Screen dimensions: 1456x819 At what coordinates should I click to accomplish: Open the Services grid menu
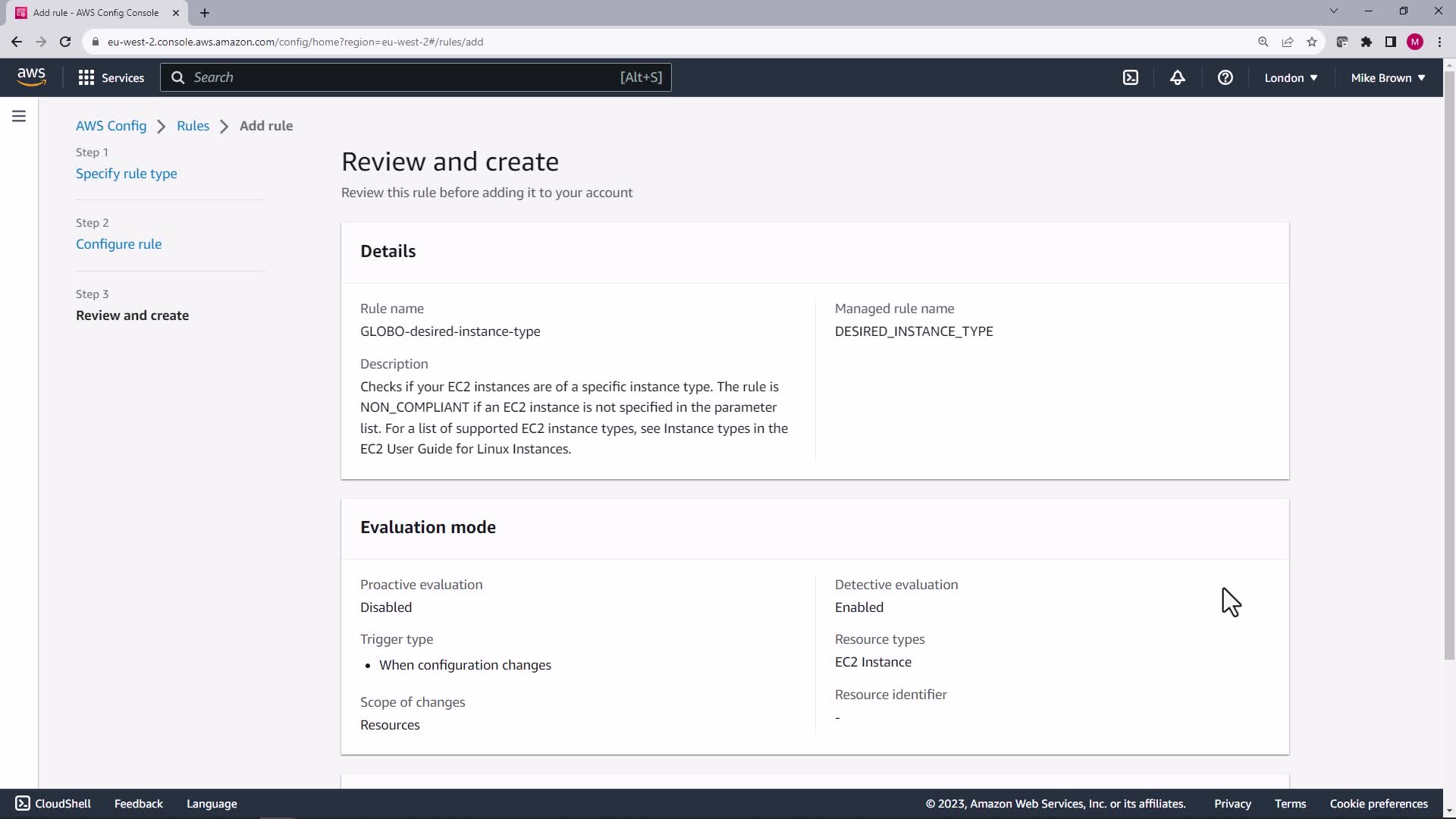coord(111,77)
